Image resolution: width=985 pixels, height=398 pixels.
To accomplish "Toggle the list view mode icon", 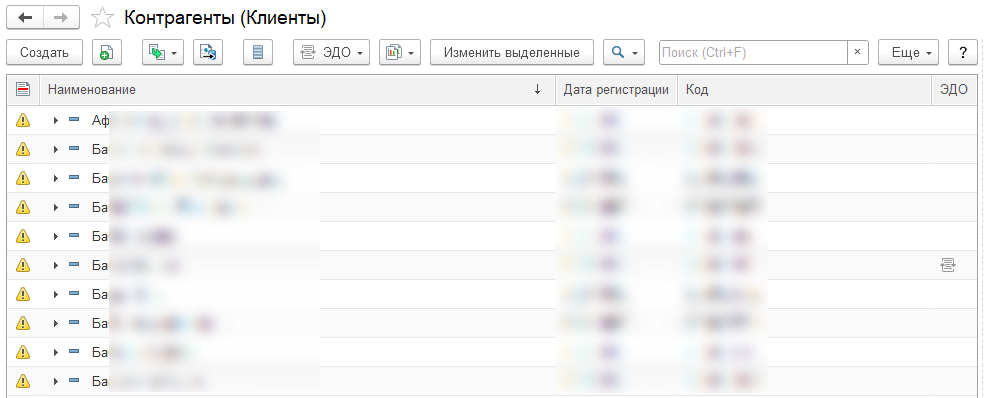I will pos(258,53).
